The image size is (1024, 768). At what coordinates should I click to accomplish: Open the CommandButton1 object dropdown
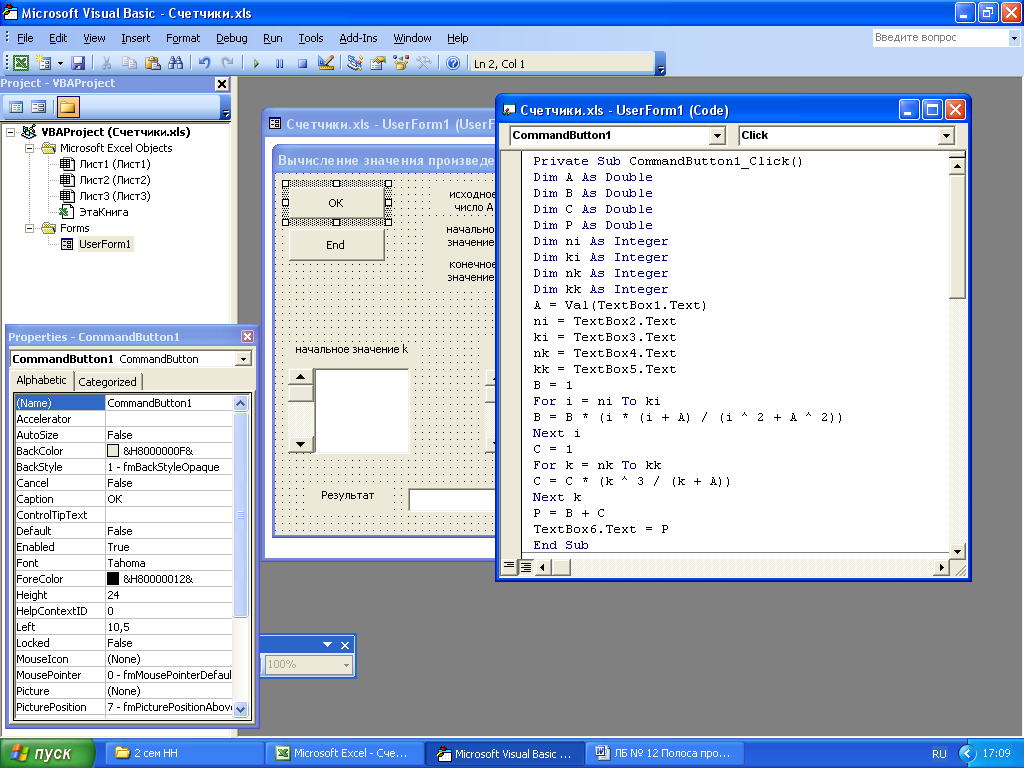[717, 136]
